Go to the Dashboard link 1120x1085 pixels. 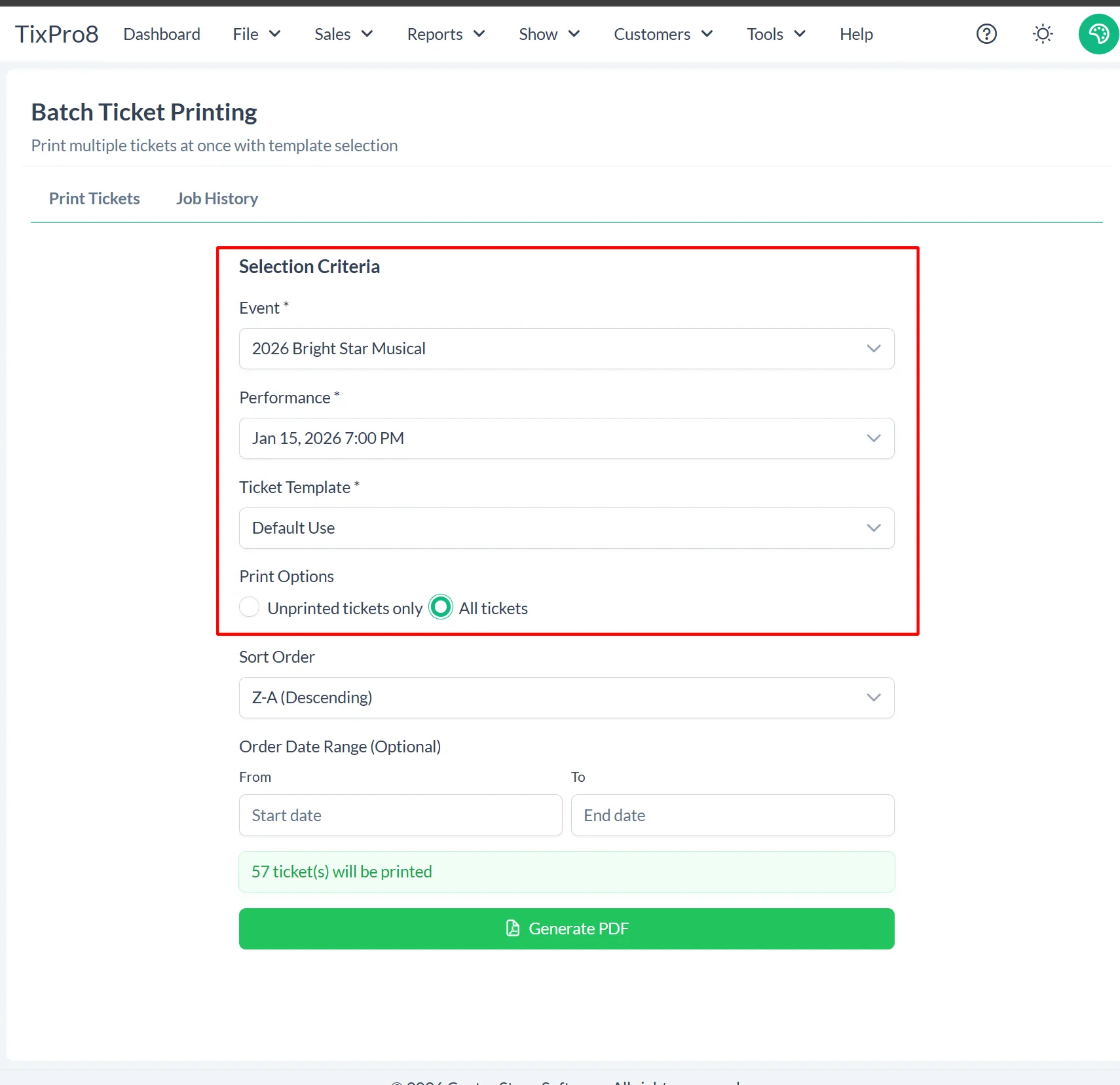pyautogui.click(x=162, y=34)
